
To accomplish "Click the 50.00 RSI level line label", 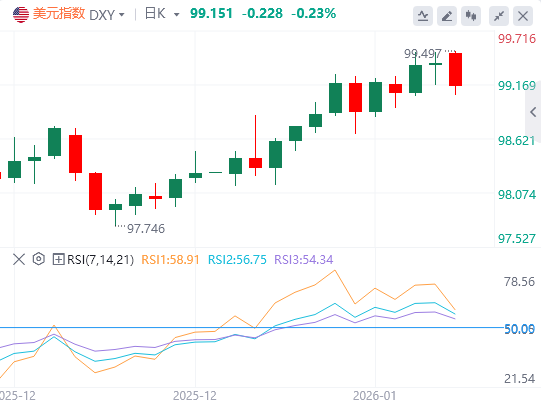I will (x=519, y=329).
